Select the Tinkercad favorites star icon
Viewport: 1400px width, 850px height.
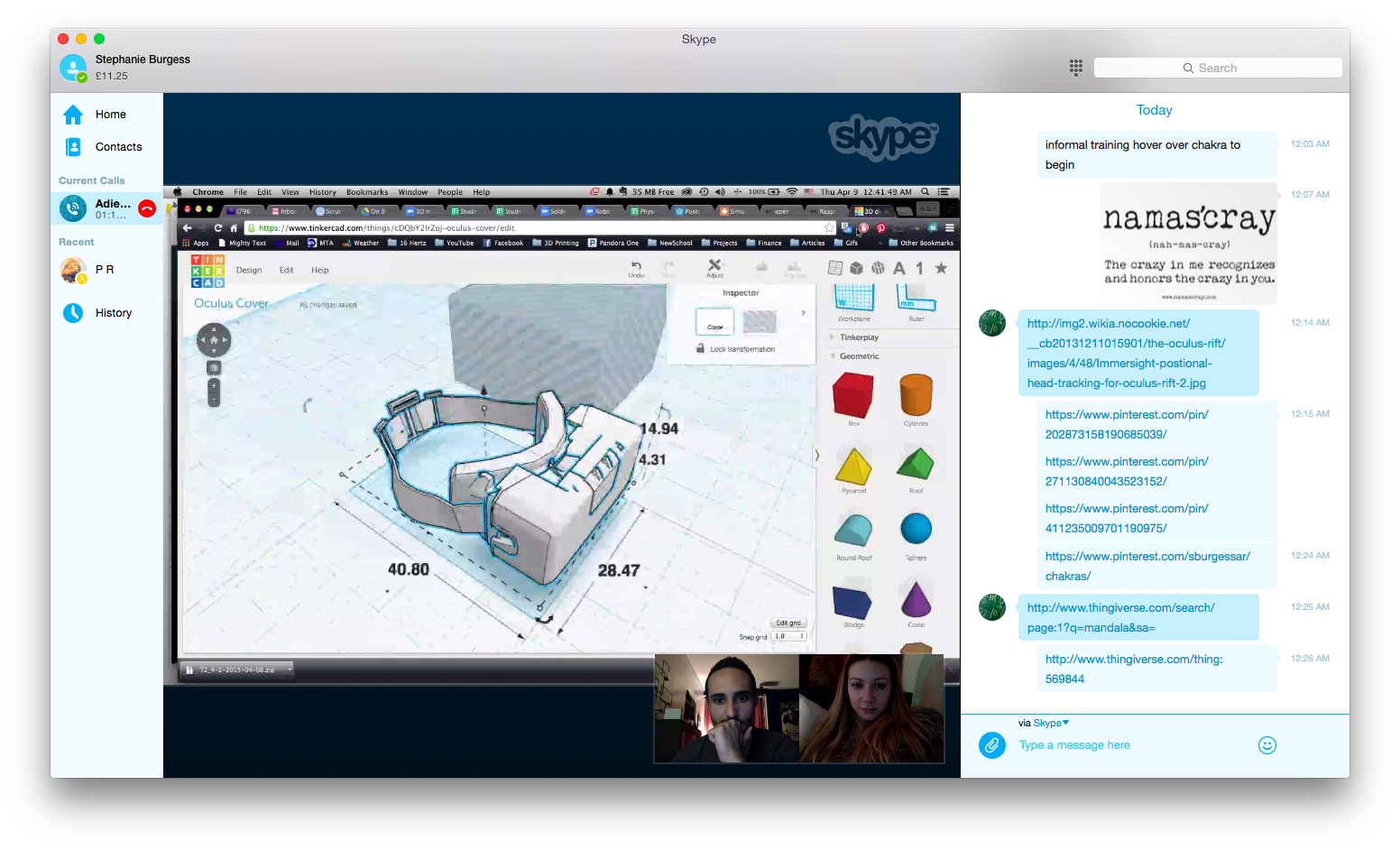[x=941, y=268]
